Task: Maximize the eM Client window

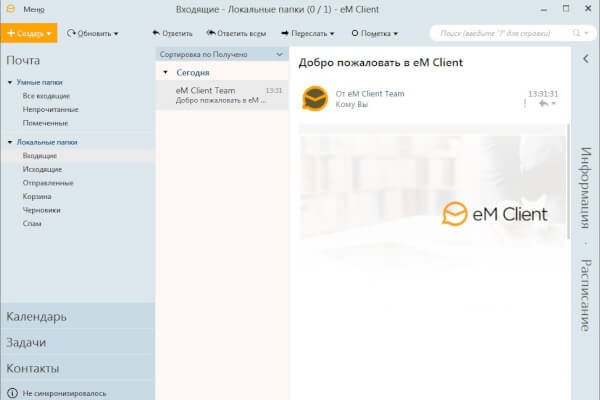Action: [x=566, y=8]
